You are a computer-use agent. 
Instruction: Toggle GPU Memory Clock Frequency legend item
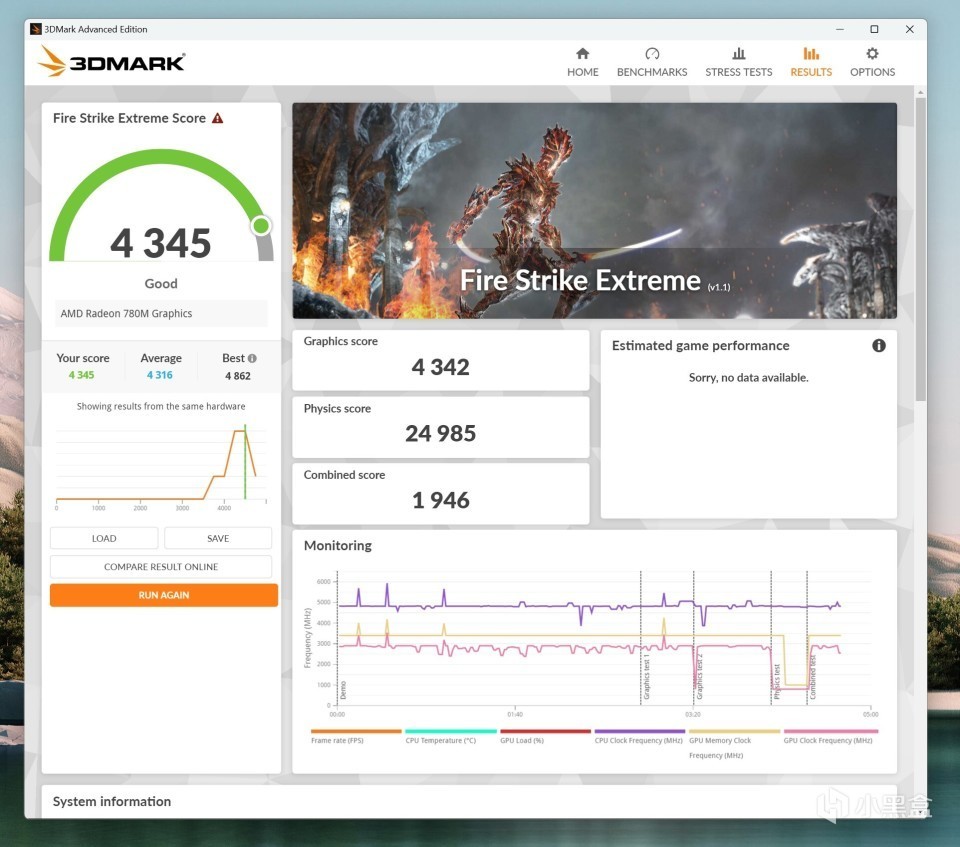pos(734,743)
